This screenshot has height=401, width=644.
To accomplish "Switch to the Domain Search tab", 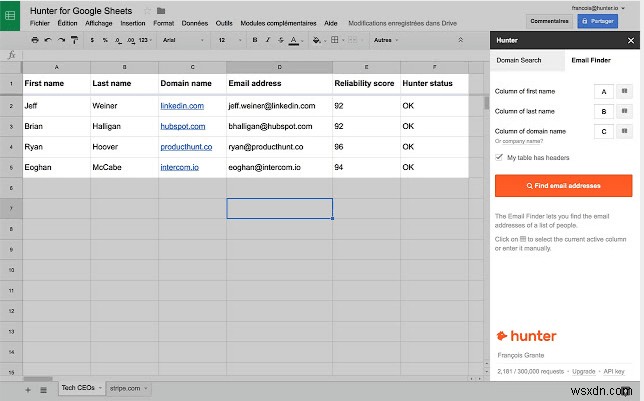I will click(x=527, y=60).
